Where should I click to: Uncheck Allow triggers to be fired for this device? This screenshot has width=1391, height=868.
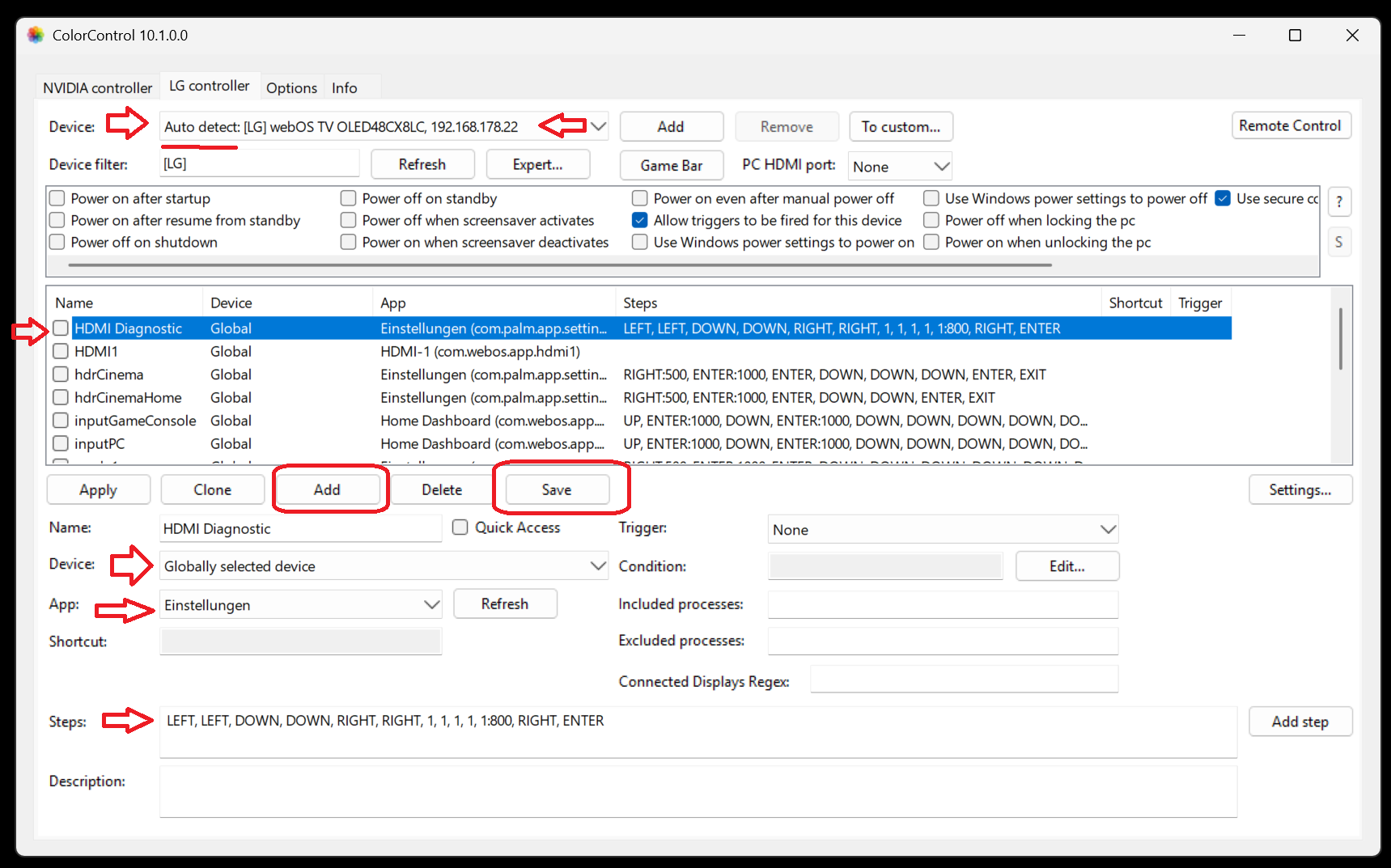pos(640,220)
